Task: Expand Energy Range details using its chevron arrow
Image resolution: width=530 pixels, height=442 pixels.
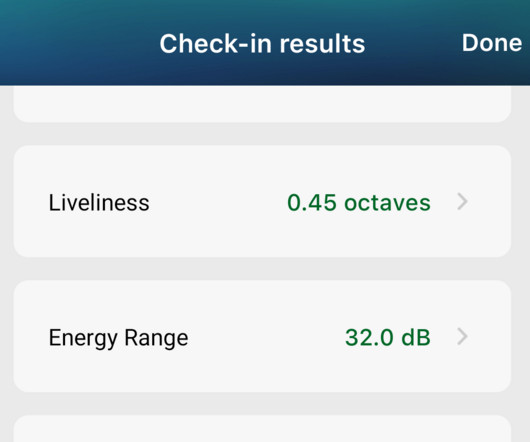Action: 462,337
